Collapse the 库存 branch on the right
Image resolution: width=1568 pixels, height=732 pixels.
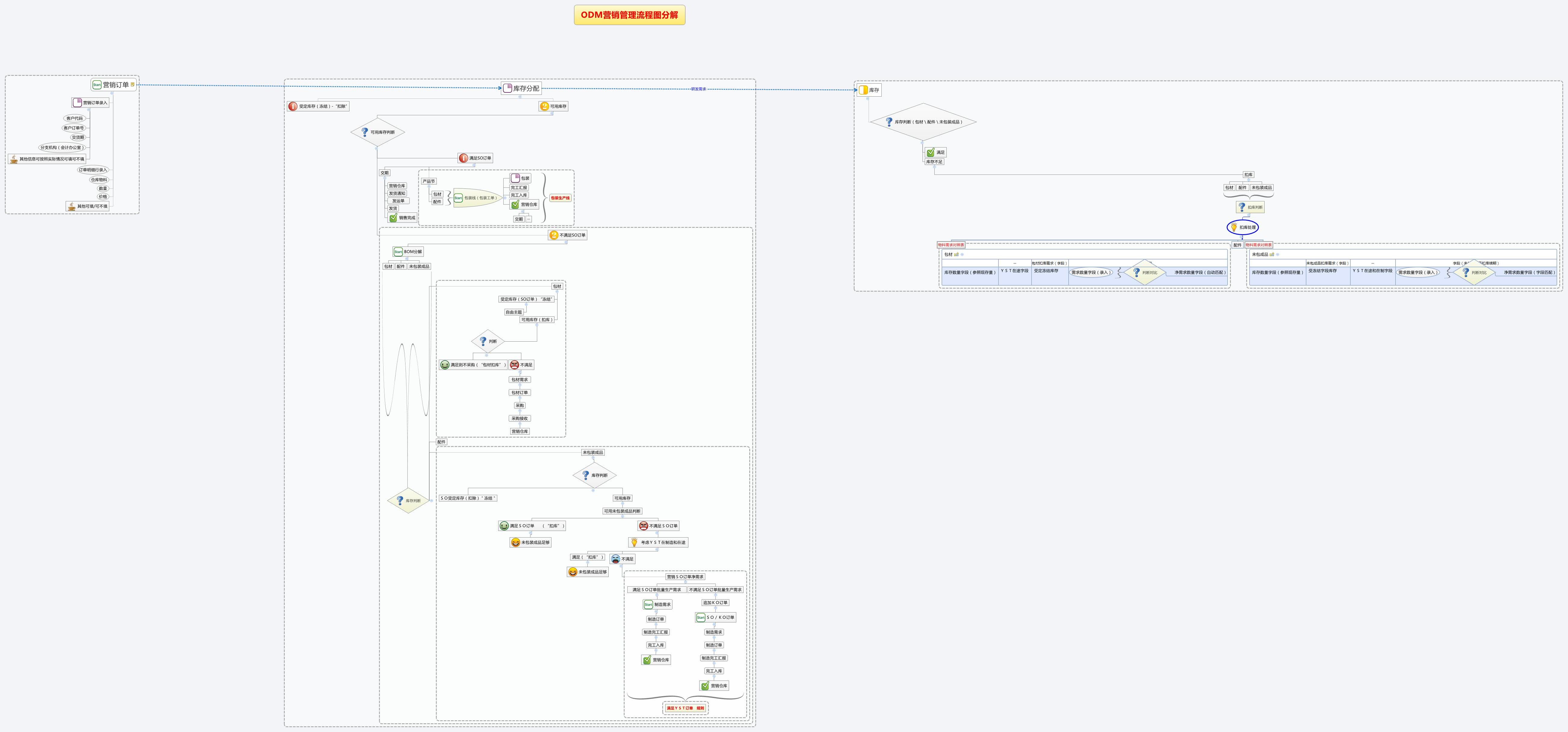click(x=869, y=99)
